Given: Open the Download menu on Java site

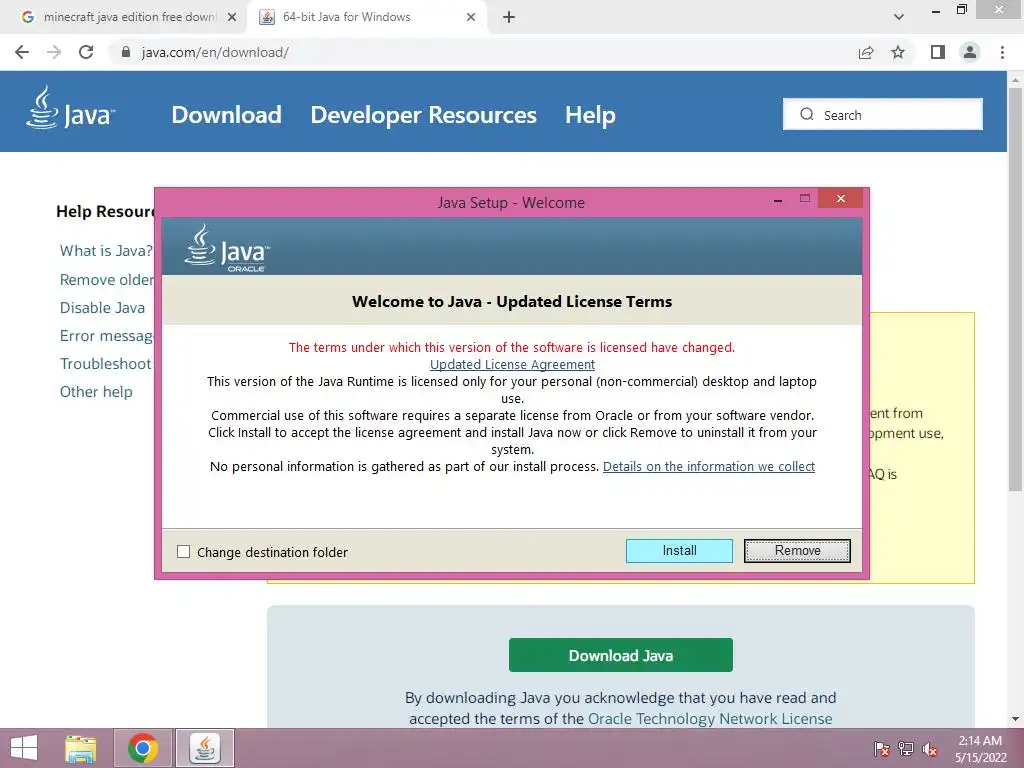Looking at the screenshot, I should 226,115.
